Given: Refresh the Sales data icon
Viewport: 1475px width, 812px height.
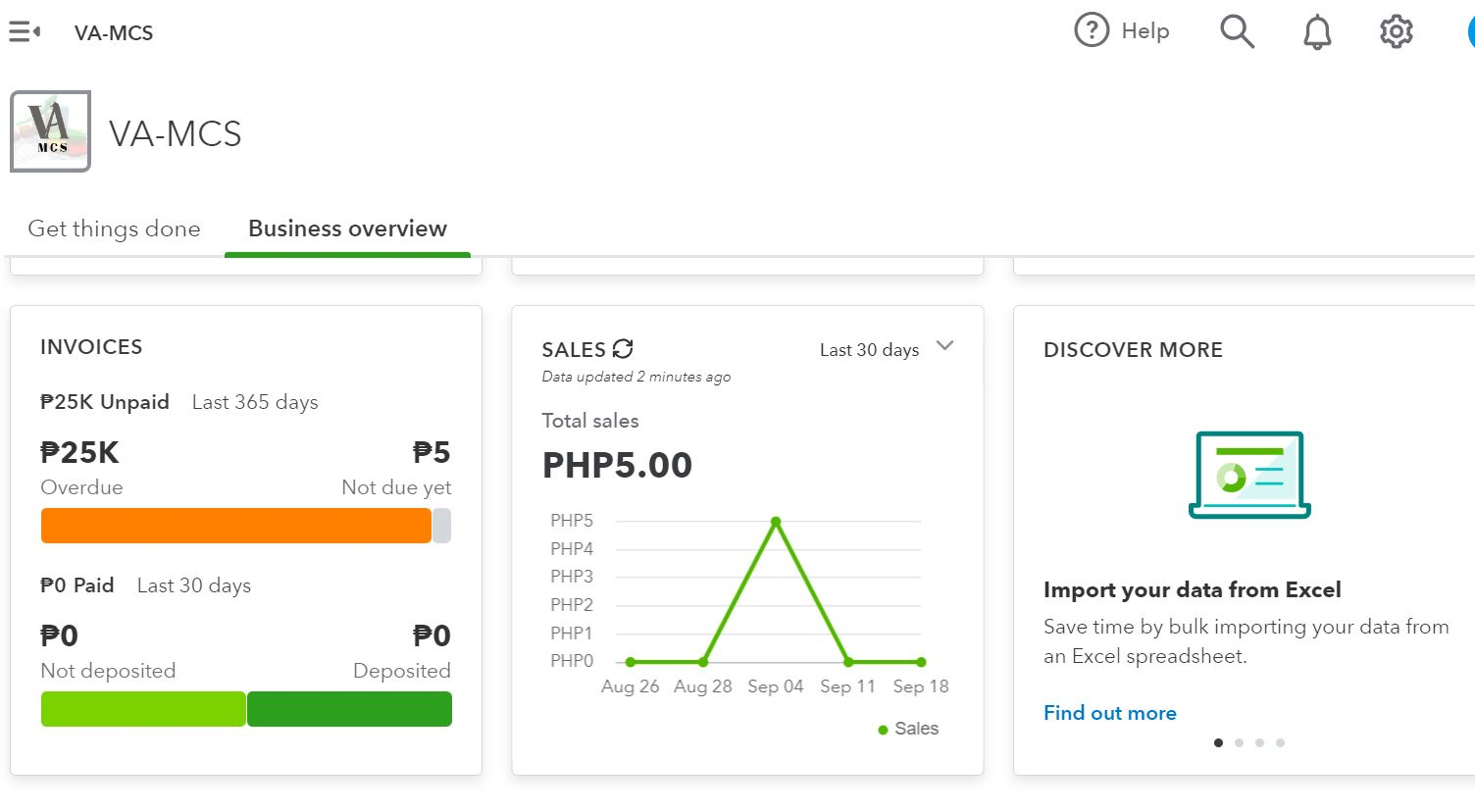Looking at the screenshot, I should (x=623, y=349).
